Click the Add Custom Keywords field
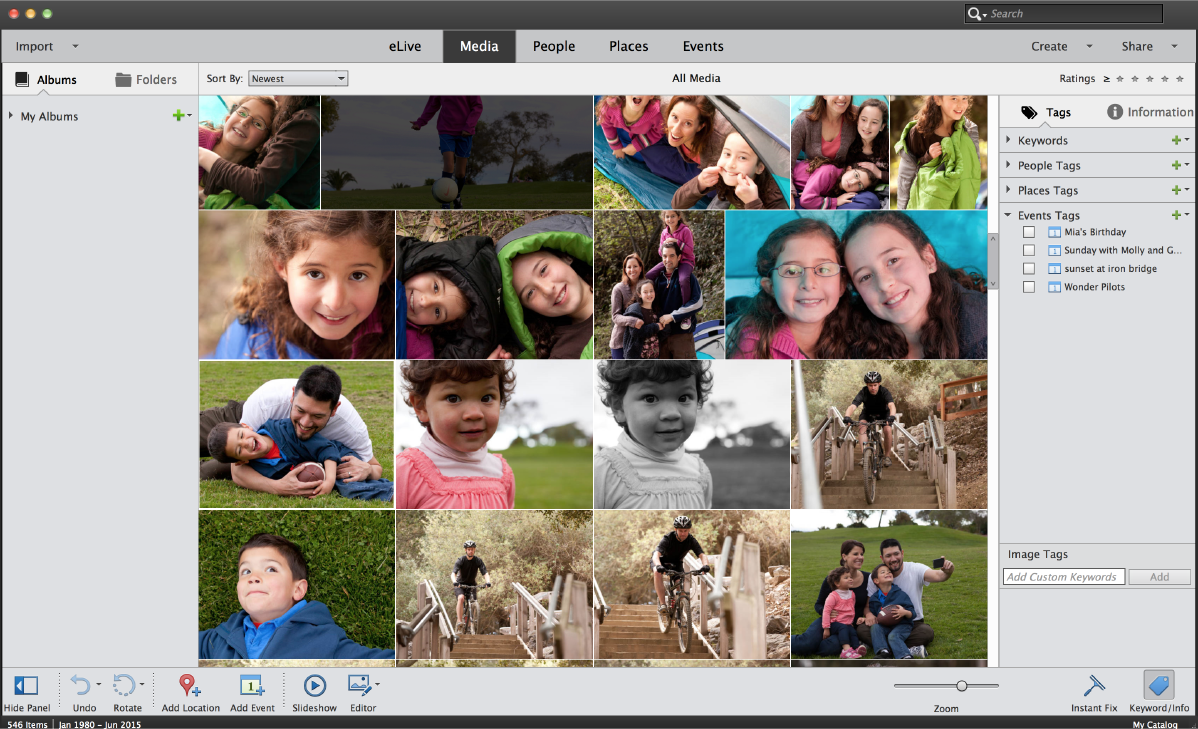 point(1064,577)
